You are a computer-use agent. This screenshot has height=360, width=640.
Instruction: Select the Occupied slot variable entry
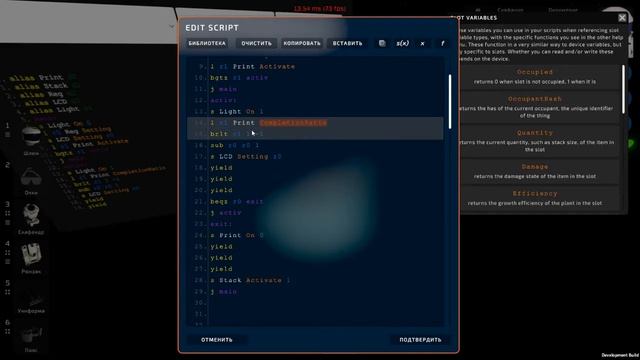pyautogui.click(x=535, y=76)
